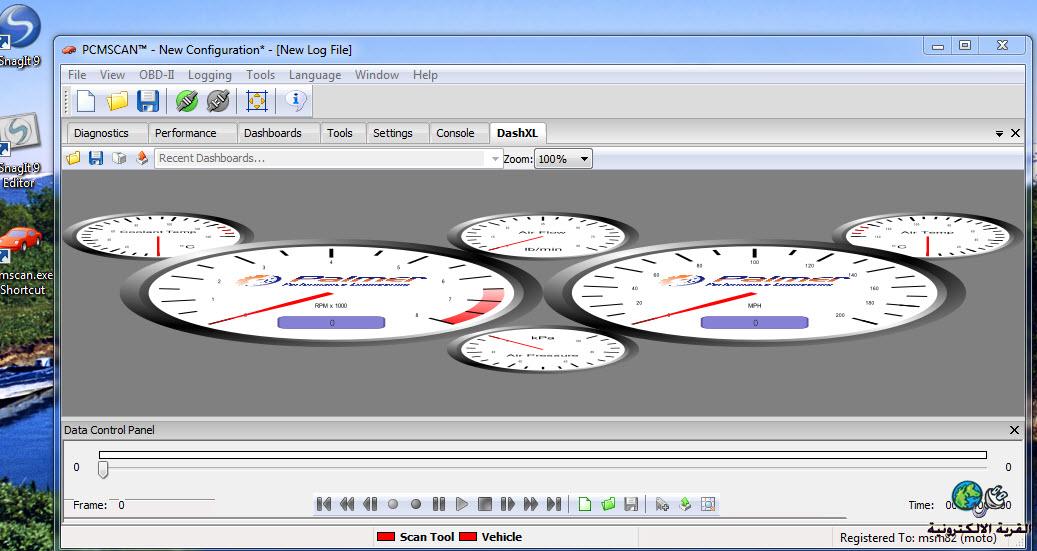Open the Window menu

point(377,75)
